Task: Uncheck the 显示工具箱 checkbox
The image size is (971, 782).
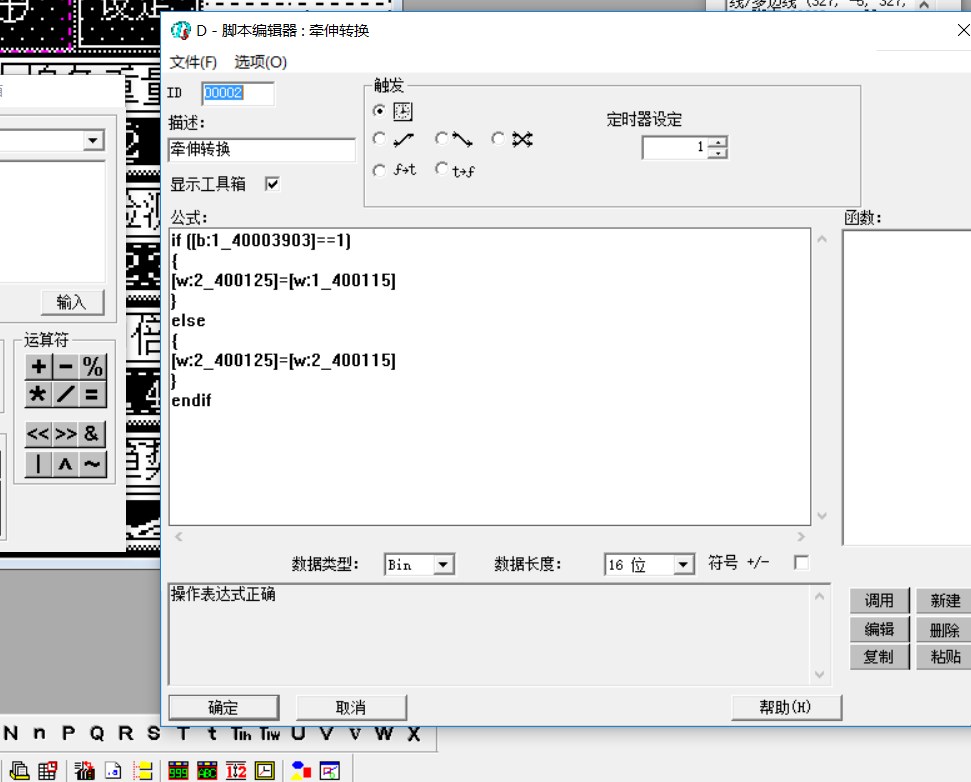Action: click(x=272, y=184)
